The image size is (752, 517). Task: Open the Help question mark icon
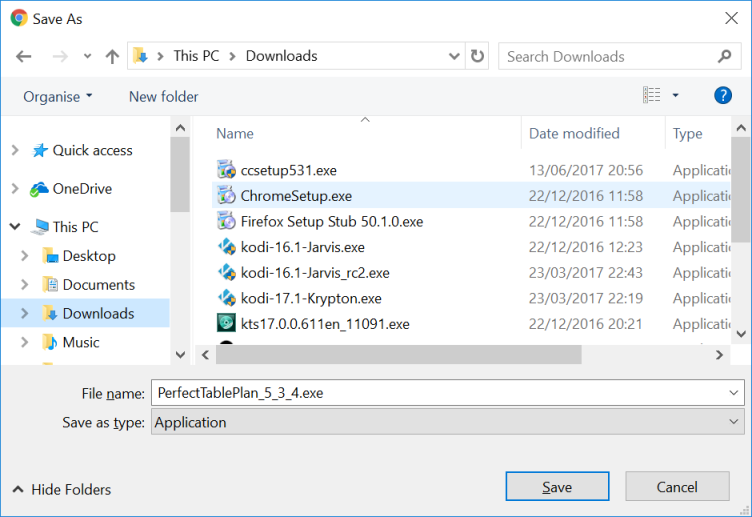(723, 96)
